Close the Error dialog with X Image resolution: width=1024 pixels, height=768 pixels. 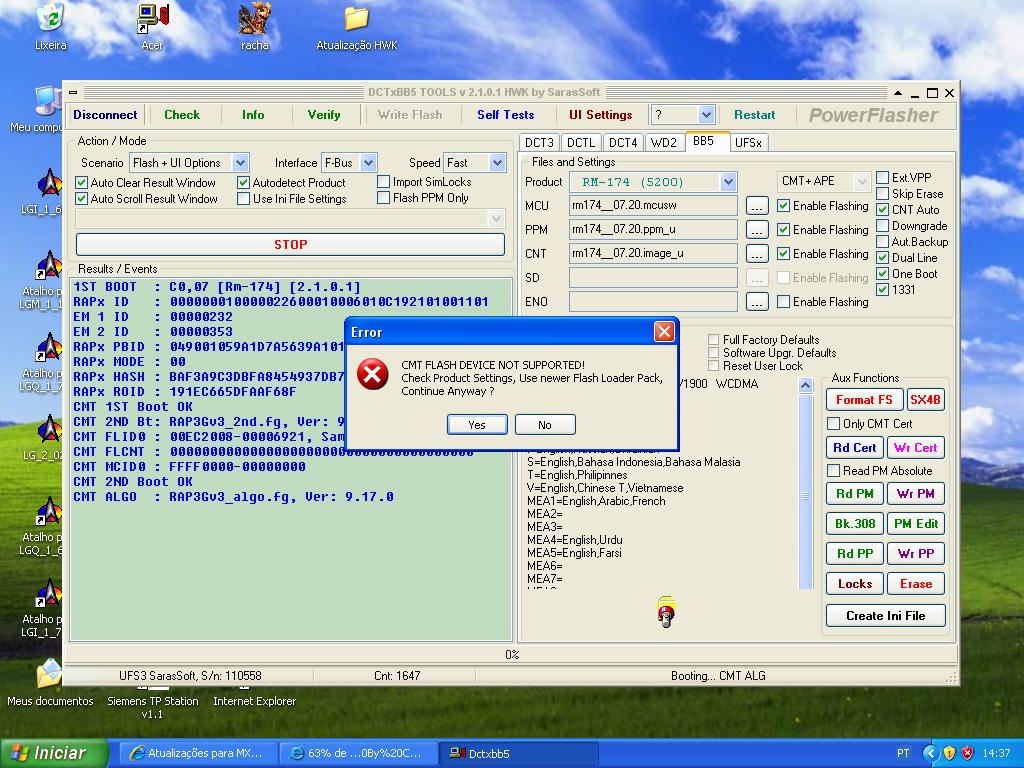click(x=664, y=332)
